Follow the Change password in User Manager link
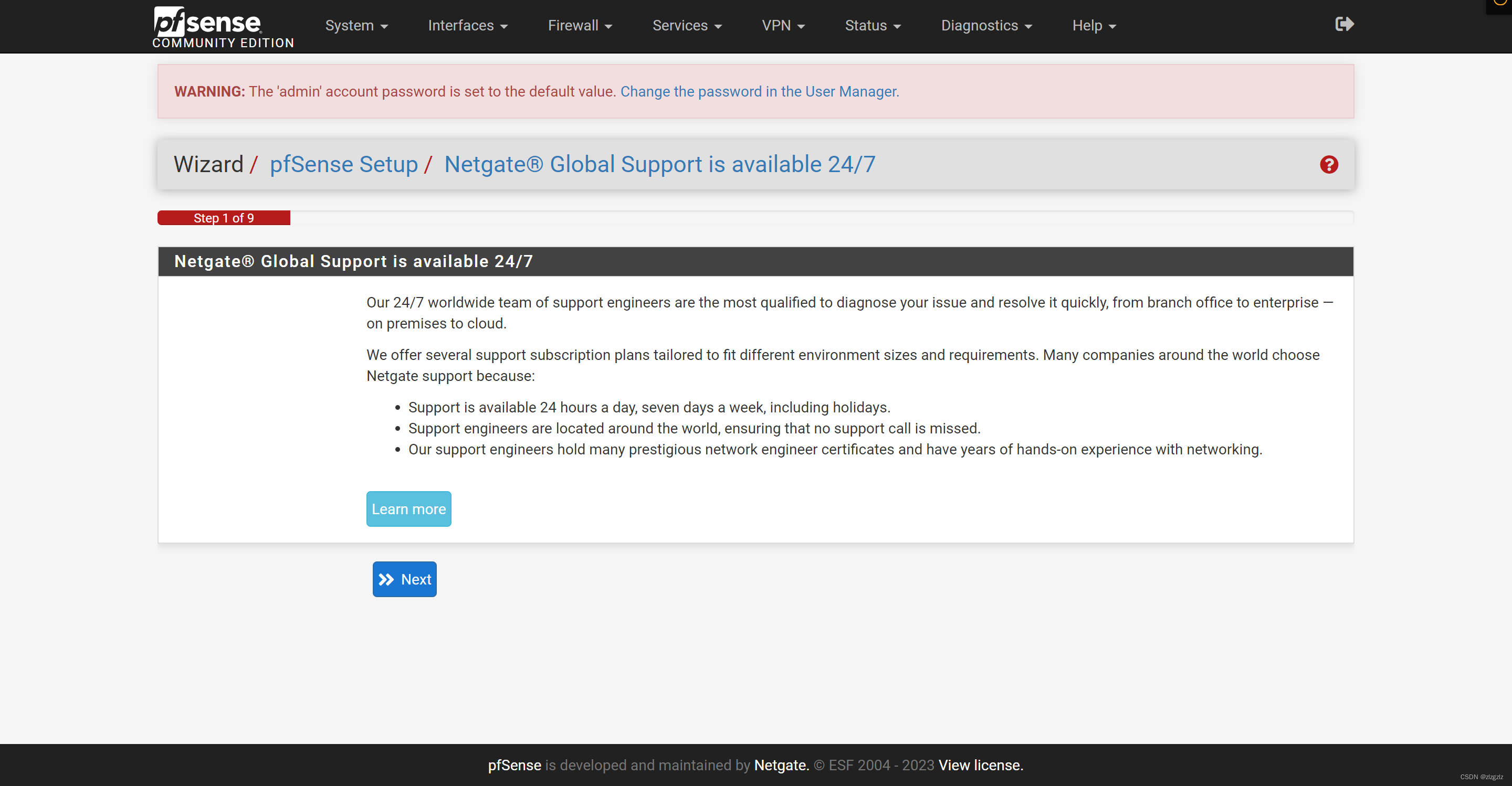This screenshot has width=1512, height=786. click(759, 91)
